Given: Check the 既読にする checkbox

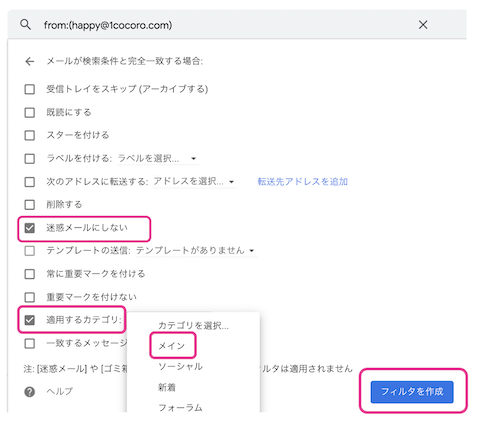Looking at the screenshot, I should pos(30,112).
